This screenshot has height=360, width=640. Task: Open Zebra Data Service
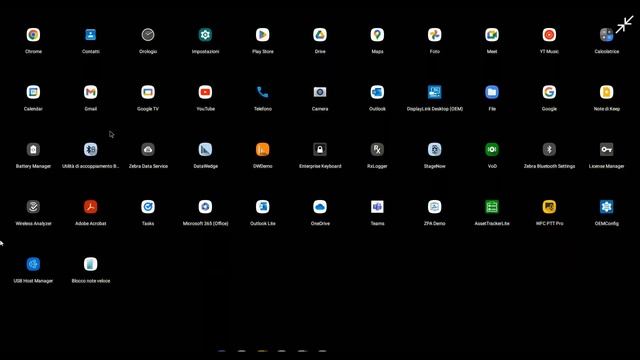click(x=148, y=150)
